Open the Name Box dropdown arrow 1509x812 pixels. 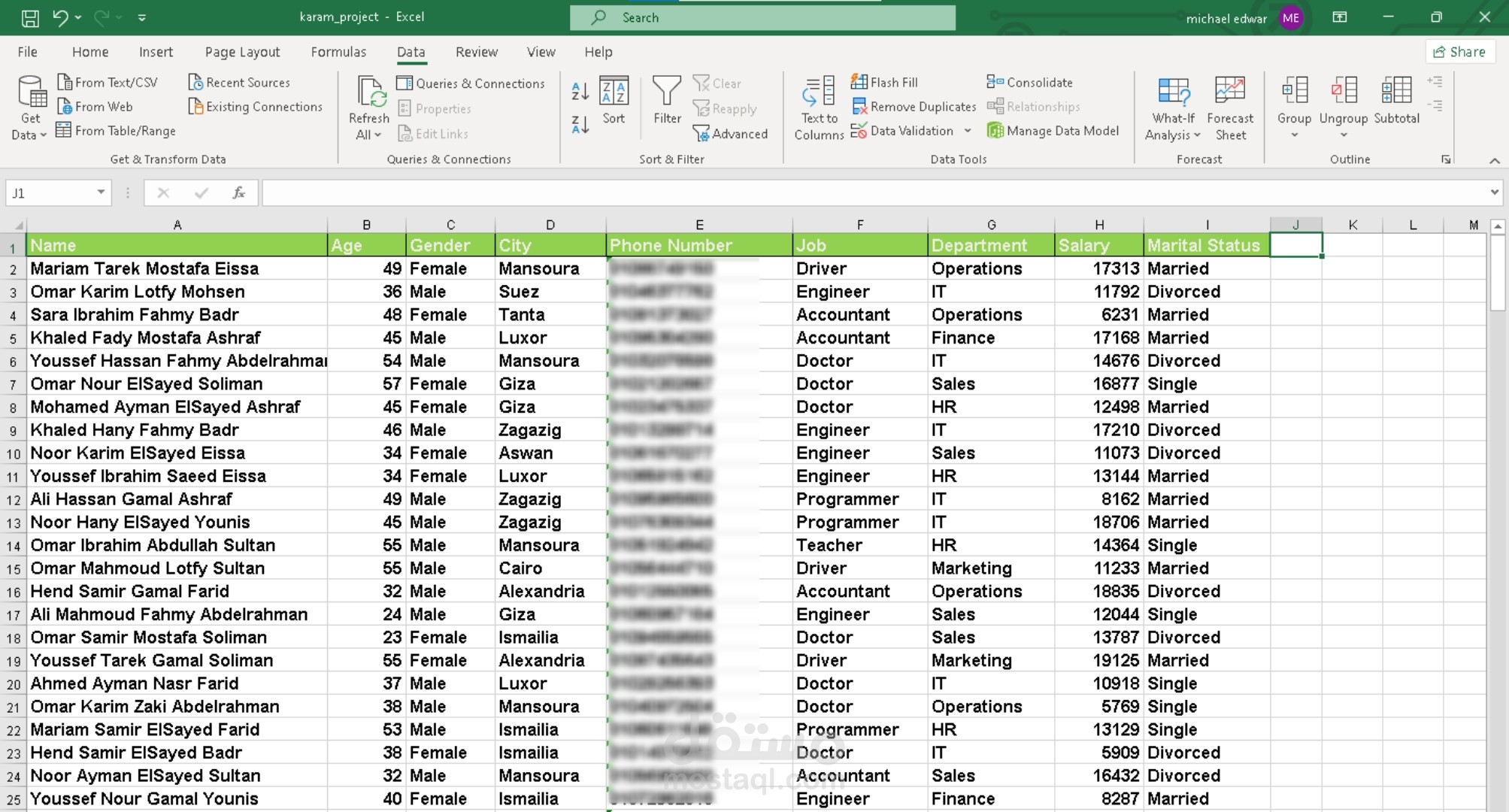[101, 192]
